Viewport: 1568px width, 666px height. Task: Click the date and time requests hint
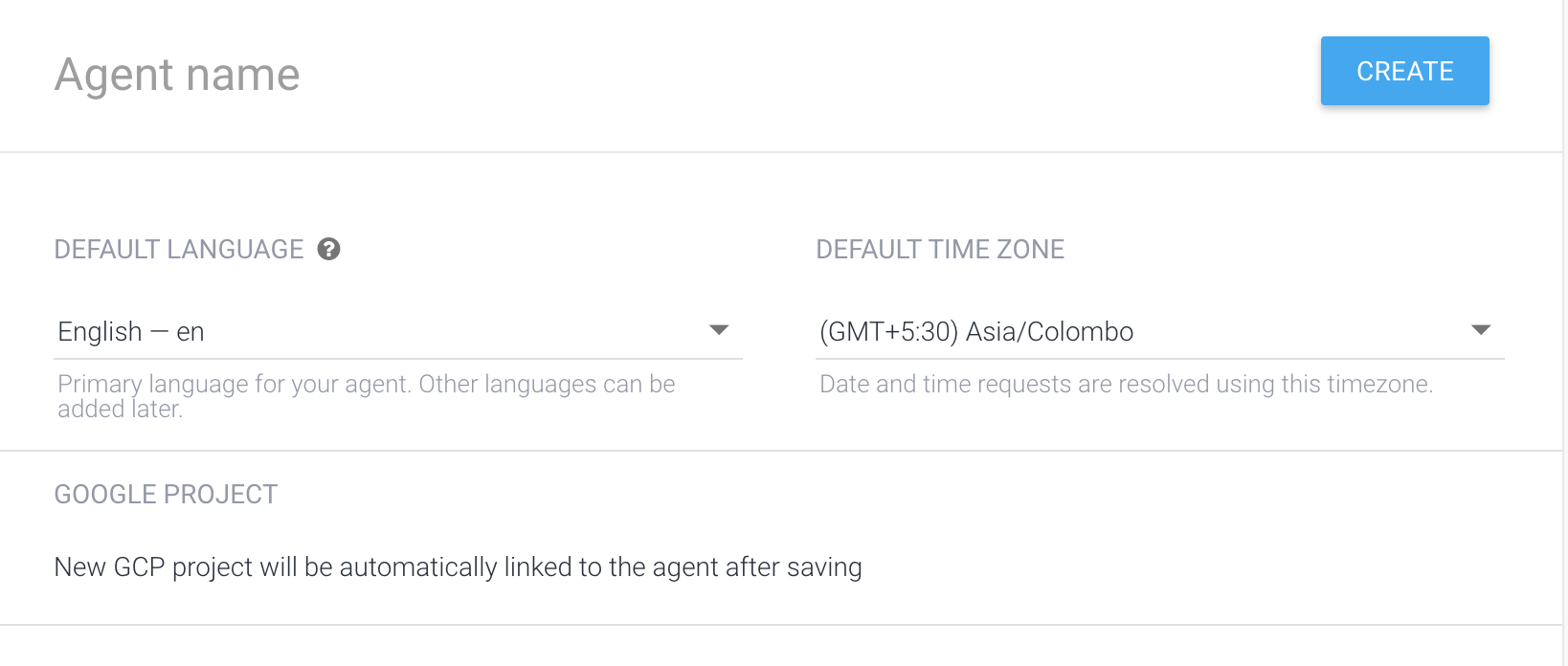[1126, 385]
